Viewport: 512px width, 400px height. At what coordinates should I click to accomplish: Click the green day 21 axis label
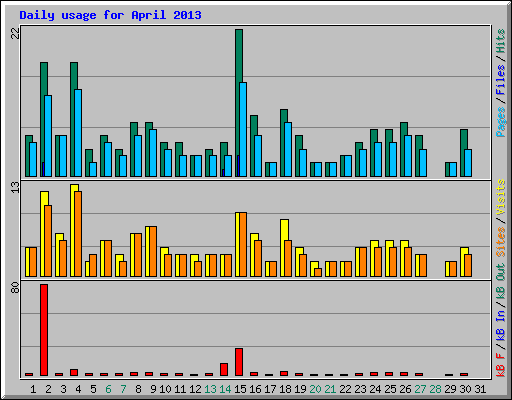tap(330, 389)
